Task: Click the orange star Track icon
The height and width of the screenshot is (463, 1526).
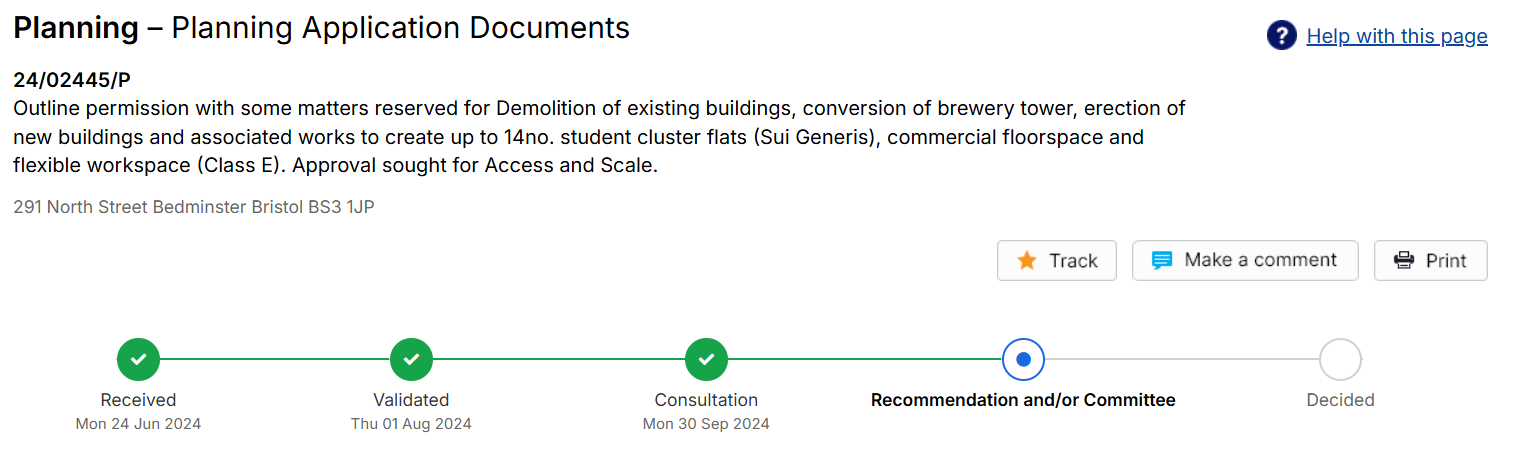Action: [x=1026, y=261]
